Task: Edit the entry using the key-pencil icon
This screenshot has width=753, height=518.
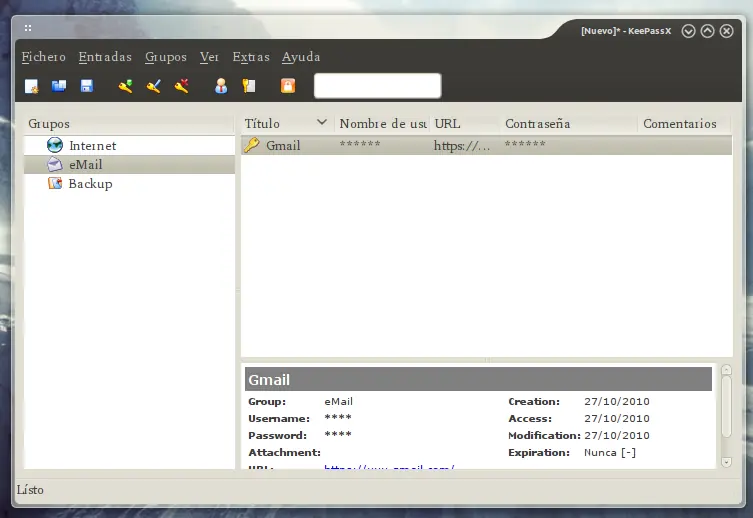Action: [x=153, y=86]
